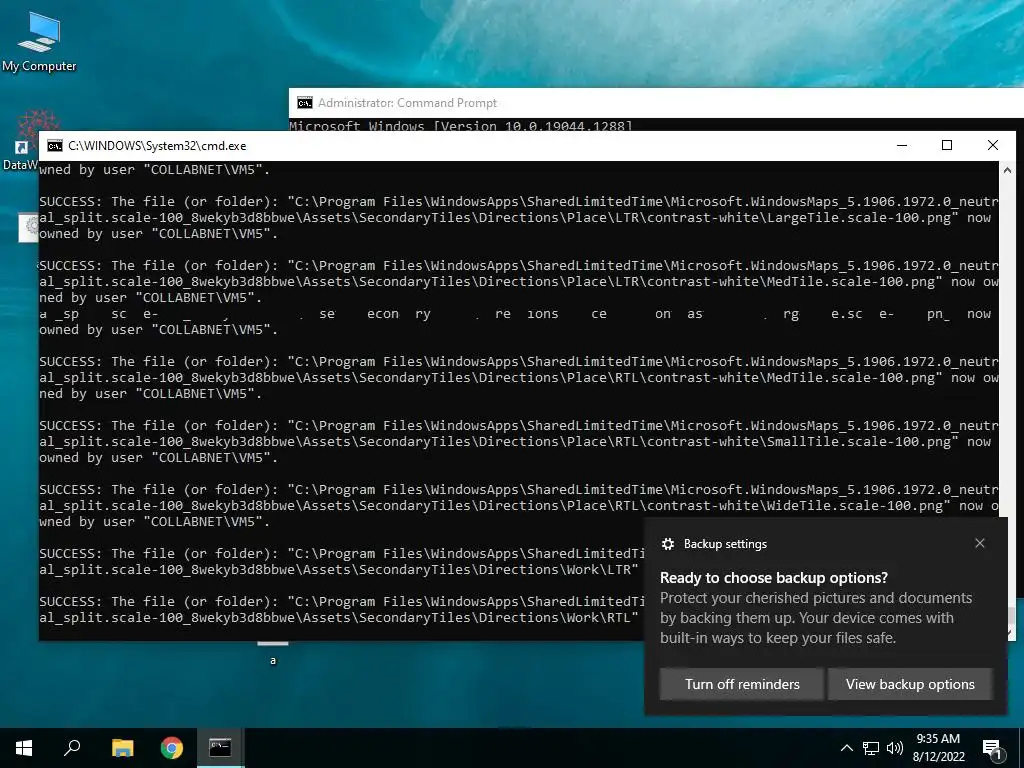Launch Google Chrome from taskbar
This screenshot has height=768, width=1024.
[172, 748]
